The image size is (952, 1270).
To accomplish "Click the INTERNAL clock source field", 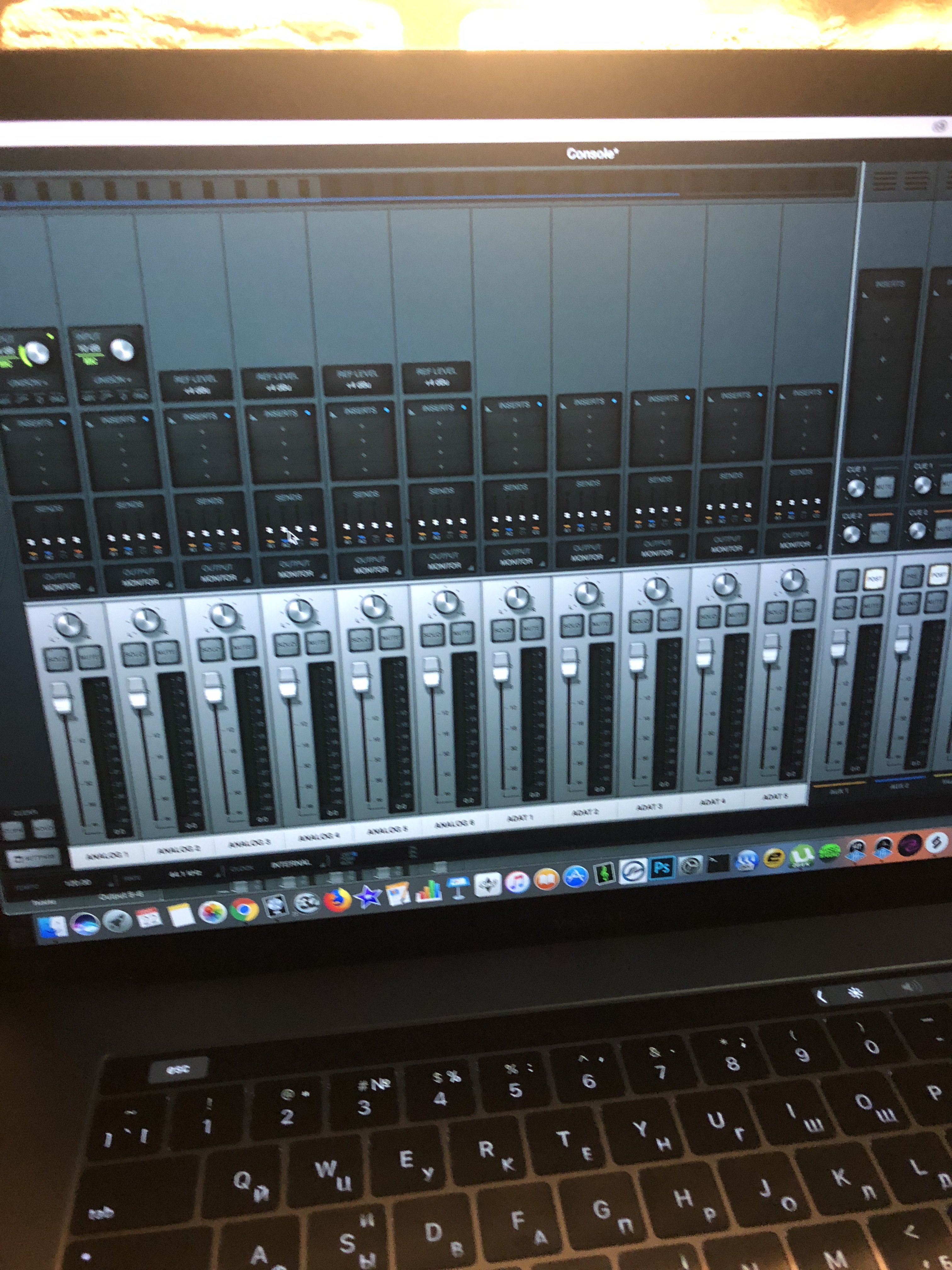I will (291, 863).
